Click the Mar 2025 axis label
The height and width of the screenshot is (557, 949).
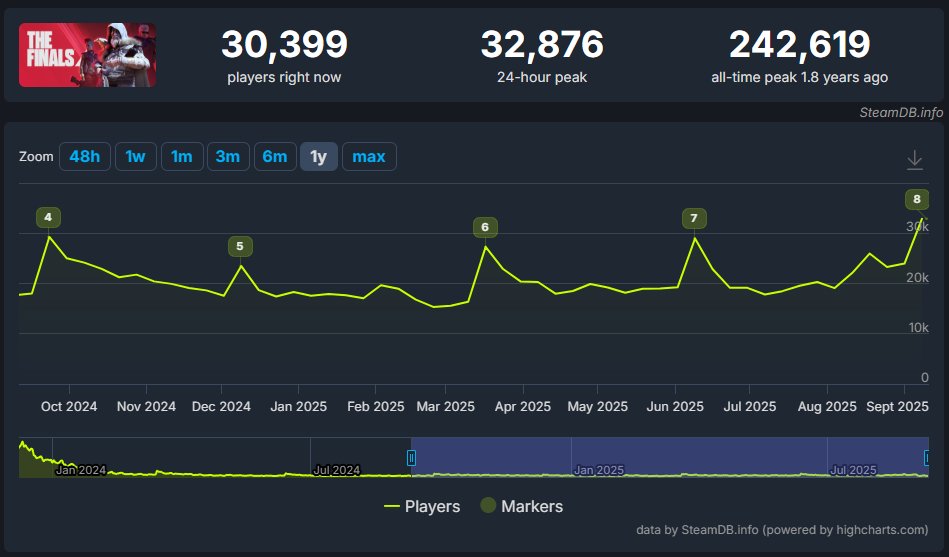click(445, 406)
